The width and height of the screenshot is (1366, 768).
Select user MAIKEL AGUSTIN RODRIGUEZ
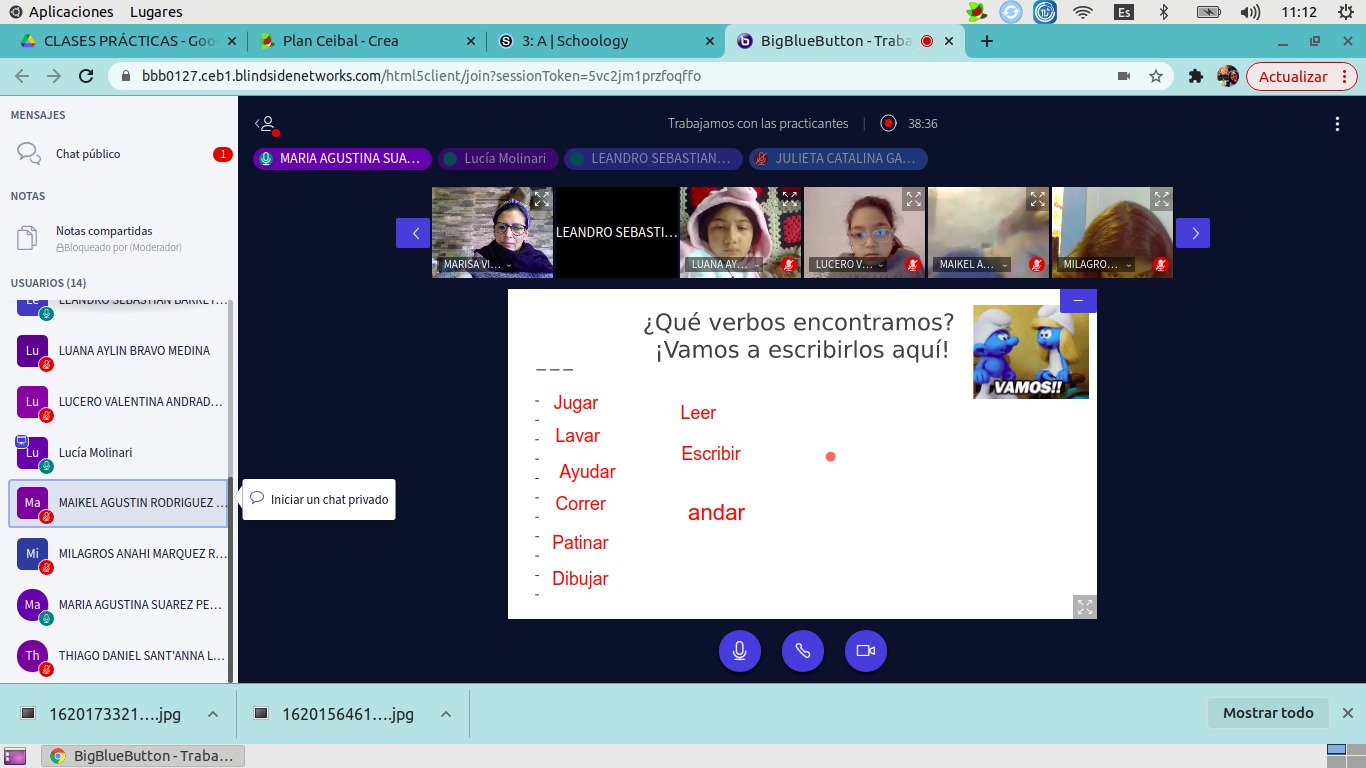pyautogui.click(x=119, y=503)
